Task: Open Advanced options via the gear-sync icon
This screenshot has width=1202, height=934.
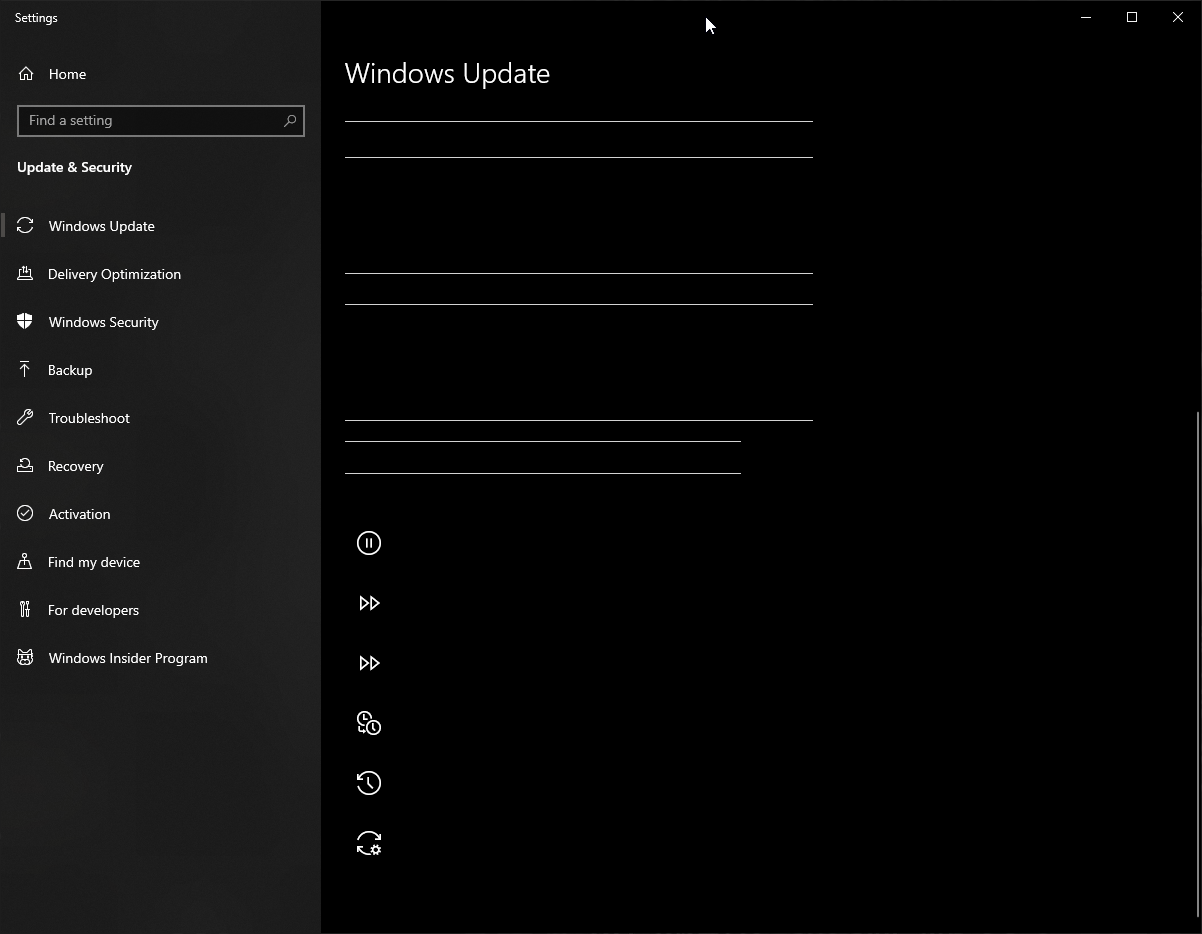Action: click(x=369, y=843)
